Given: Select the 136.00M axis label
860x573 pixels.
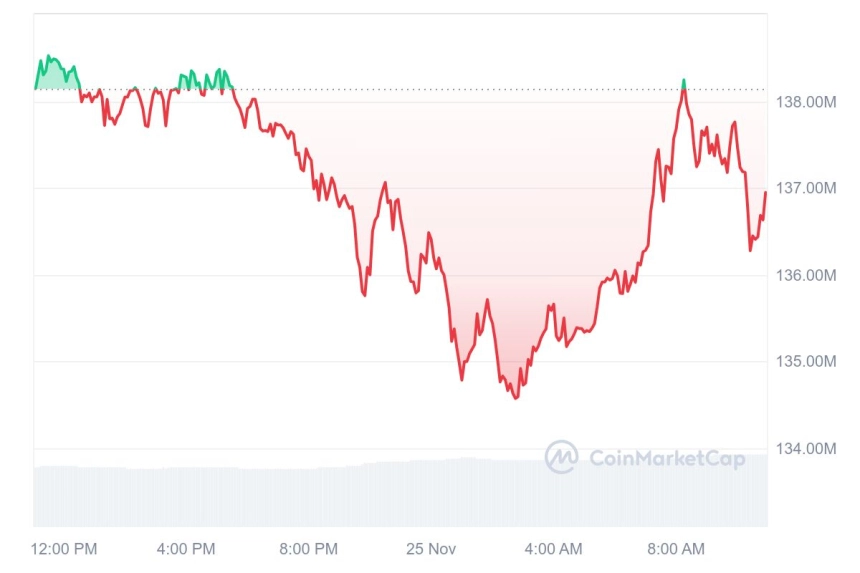Looking at the screenshot, I should point(805,275).
